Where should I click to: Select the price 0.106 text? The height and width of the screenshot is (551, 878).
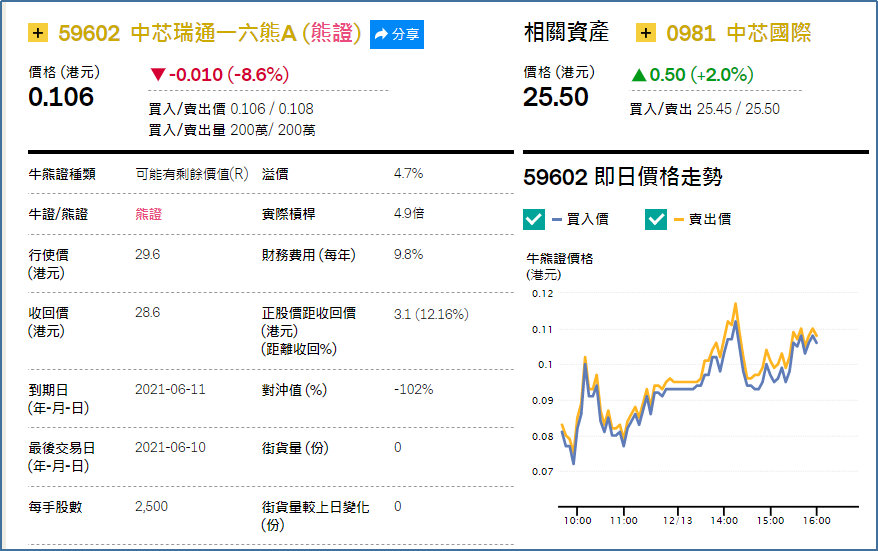(61, 97)
